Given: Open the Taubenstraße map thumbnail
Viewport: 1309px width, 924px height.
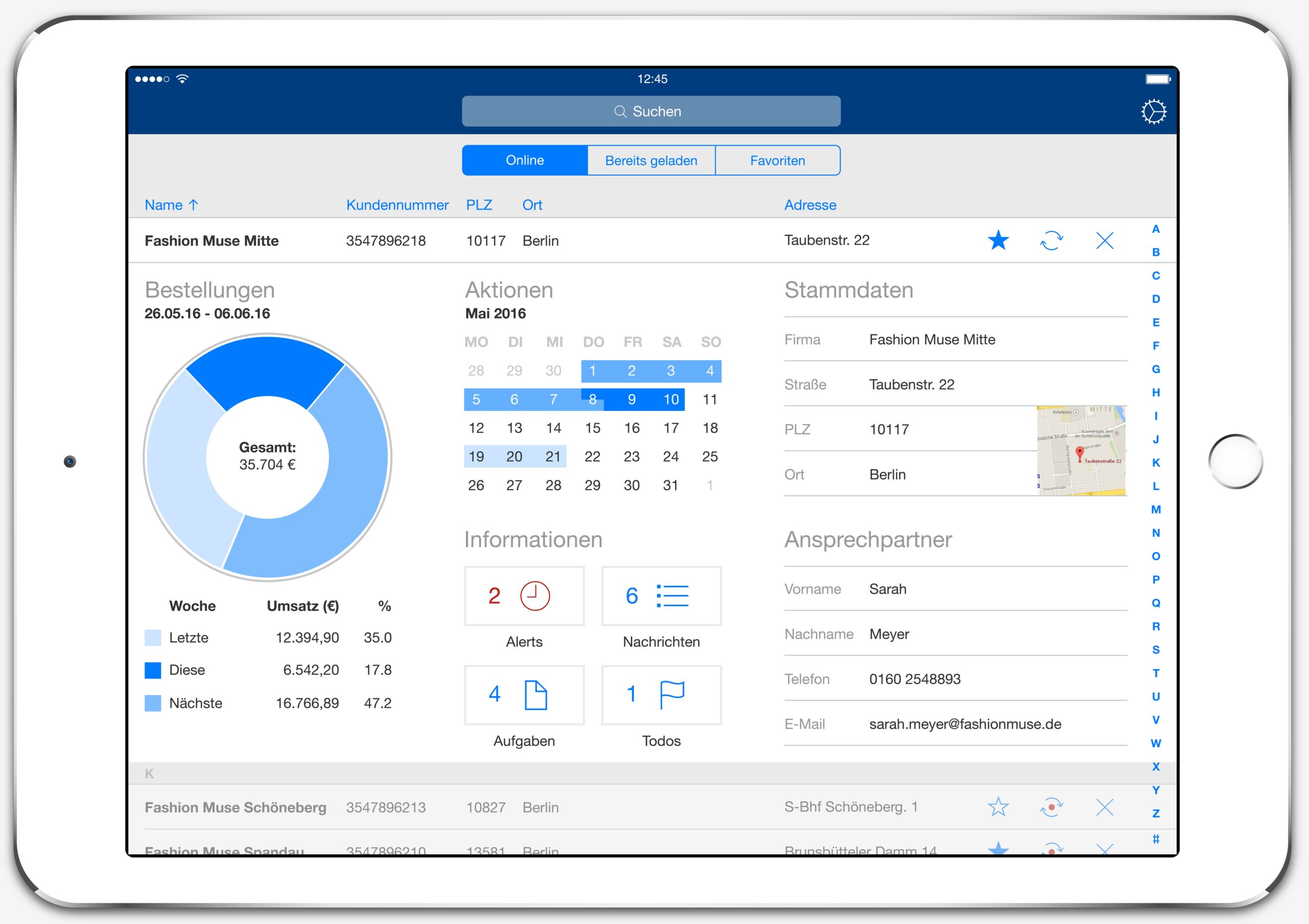Looking at the screenshot, I should pos(1081,451).
